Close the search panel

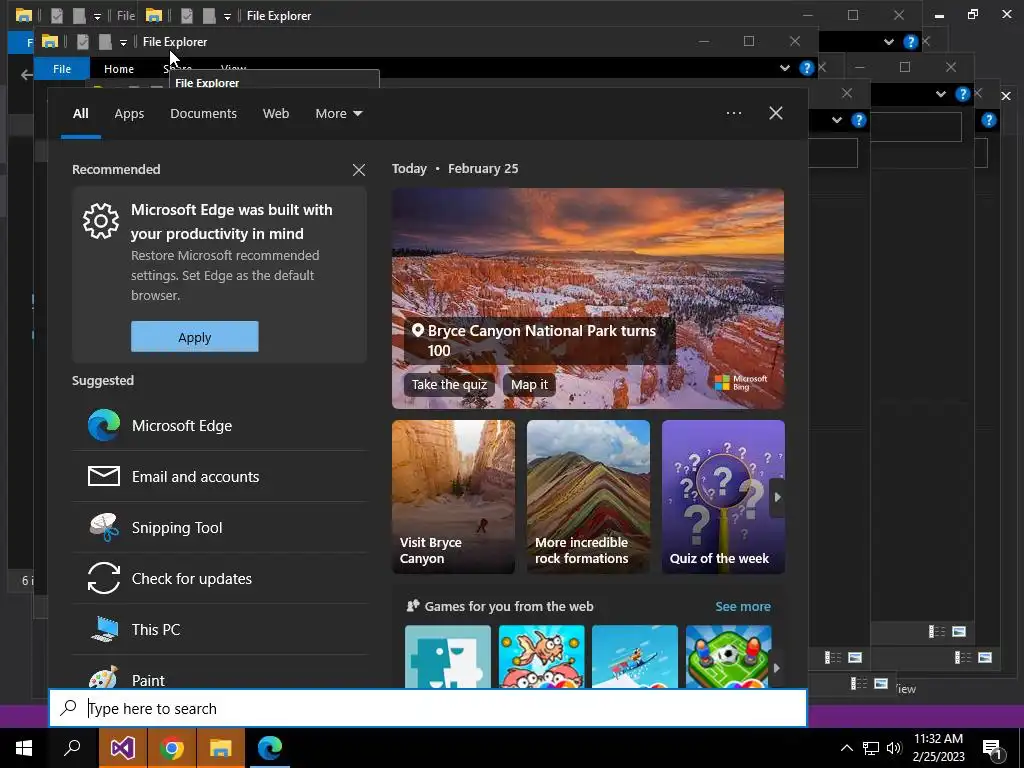click(x=776, y=113)
